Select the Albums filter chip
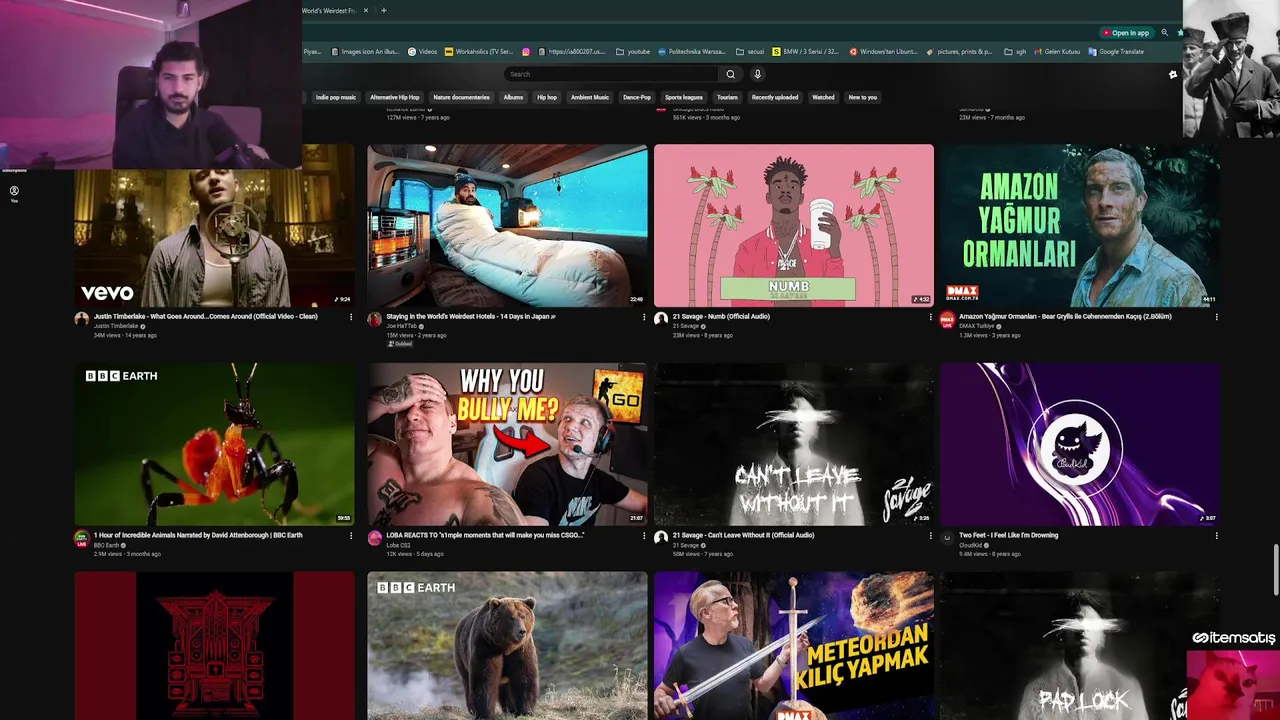The width and height of the screenshot is (1280, 720). 513,97
